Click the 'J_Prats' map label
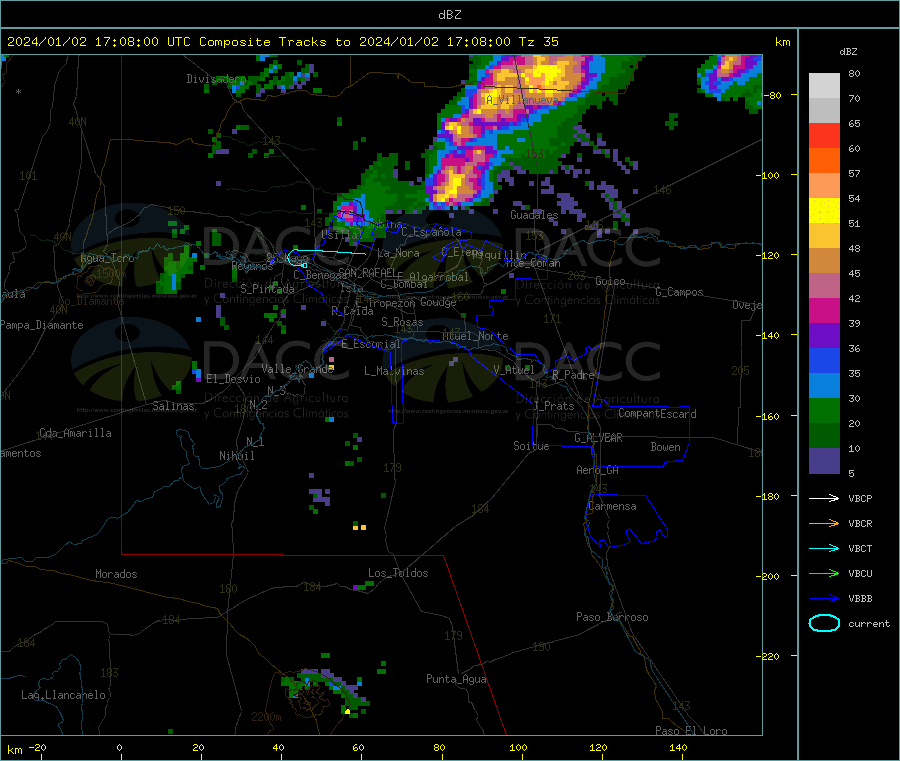This screenshot has height=761, width=900. pyautogui.click(x=554, y=406)
